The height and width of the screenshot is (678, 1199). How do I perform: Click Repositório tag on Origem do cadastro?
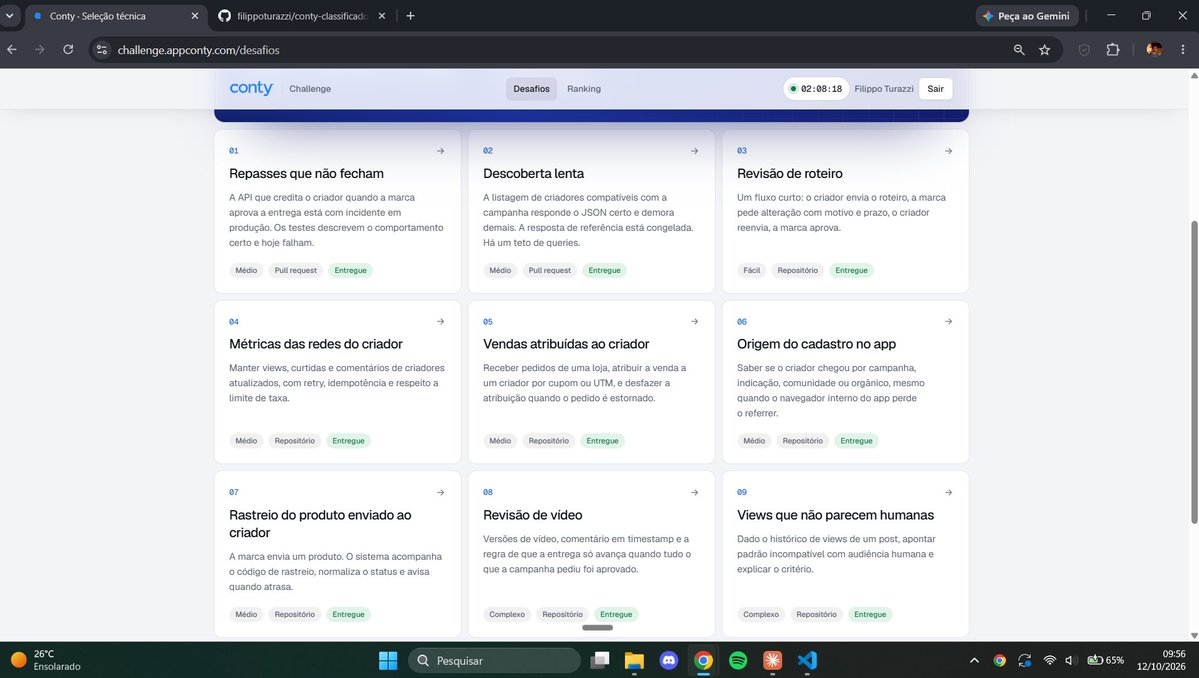point(802,440)
